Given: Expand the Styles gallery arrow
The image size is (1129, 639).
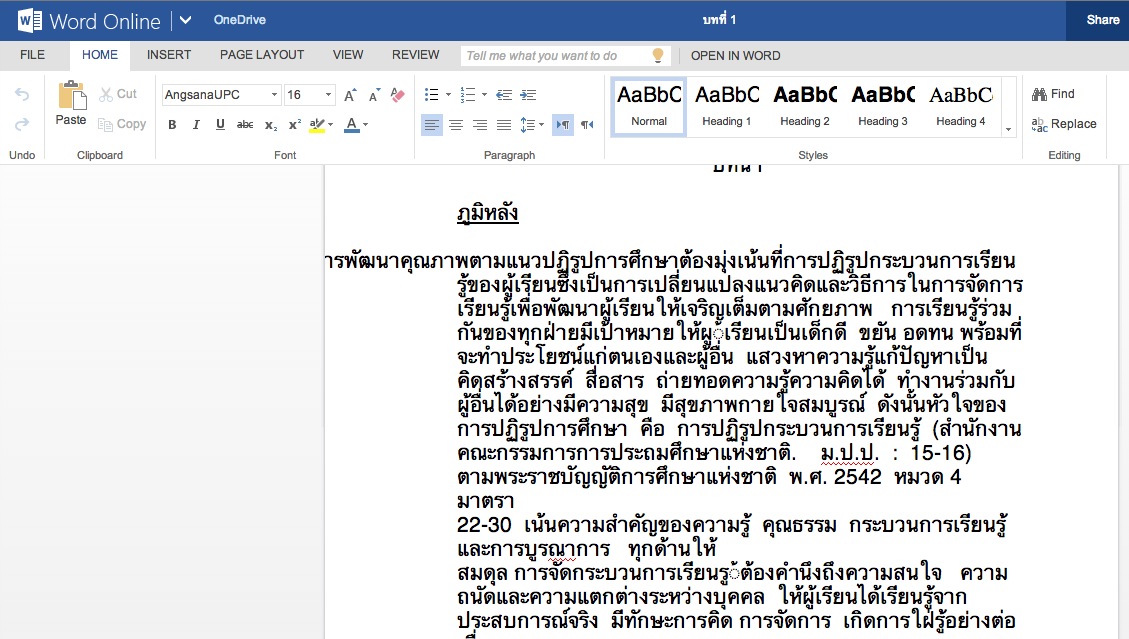Looking at the screenshot, I should point(1008,129).
